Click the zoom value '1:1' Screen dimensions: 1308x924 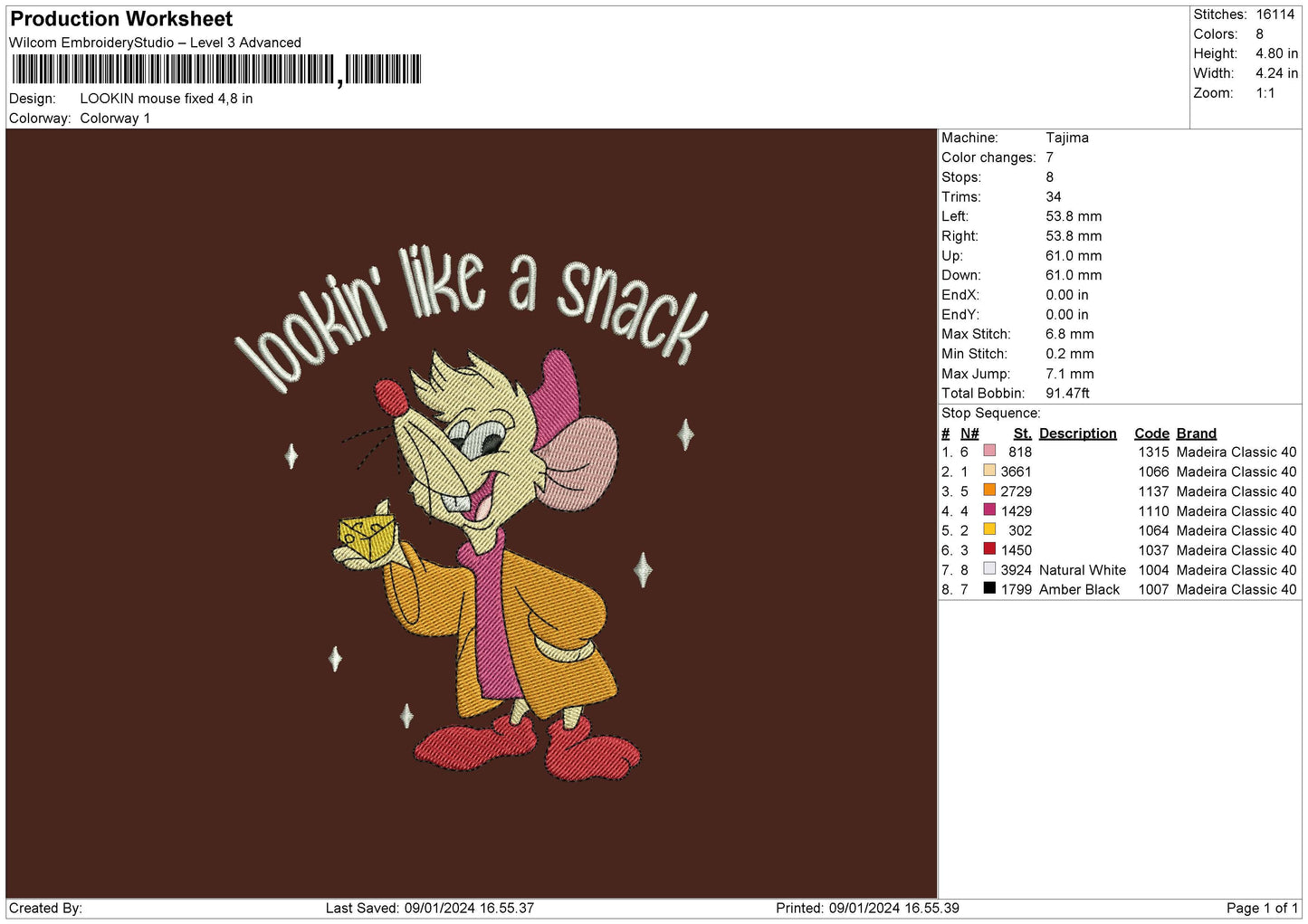coord(1265,93)
